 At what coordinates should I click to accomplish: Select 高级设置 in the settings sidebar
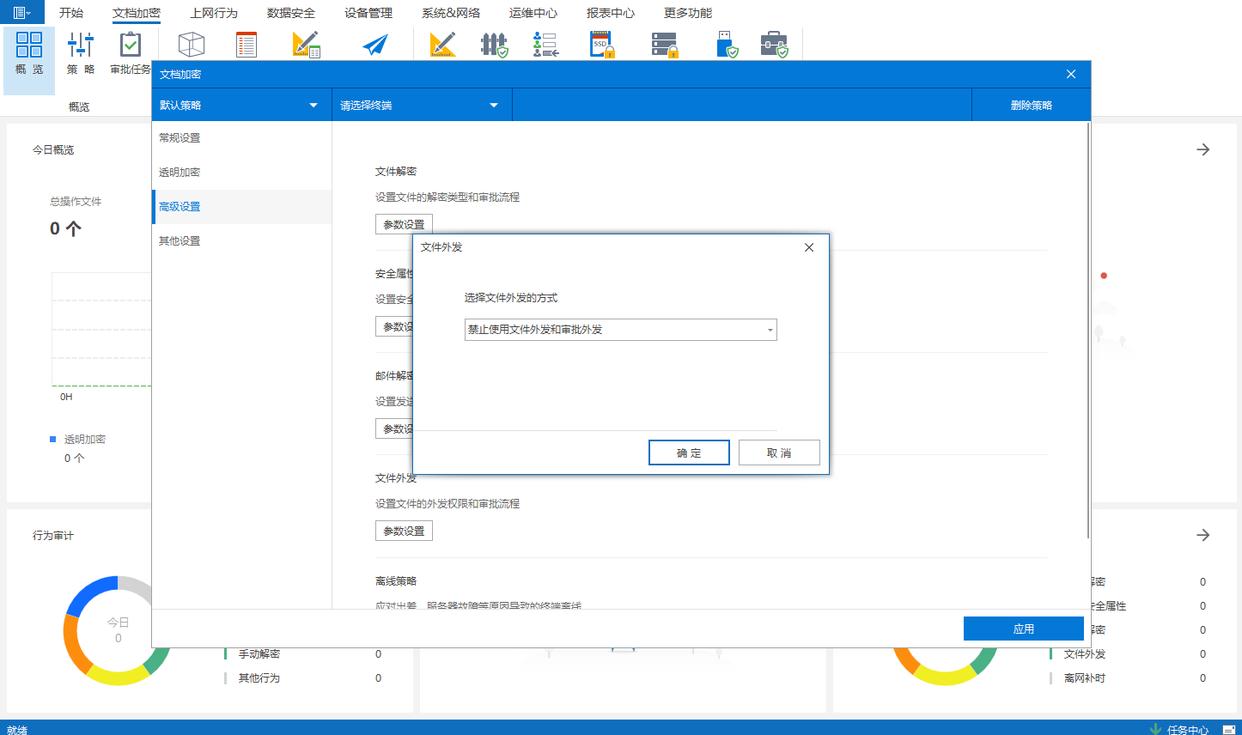coord(241,206)
